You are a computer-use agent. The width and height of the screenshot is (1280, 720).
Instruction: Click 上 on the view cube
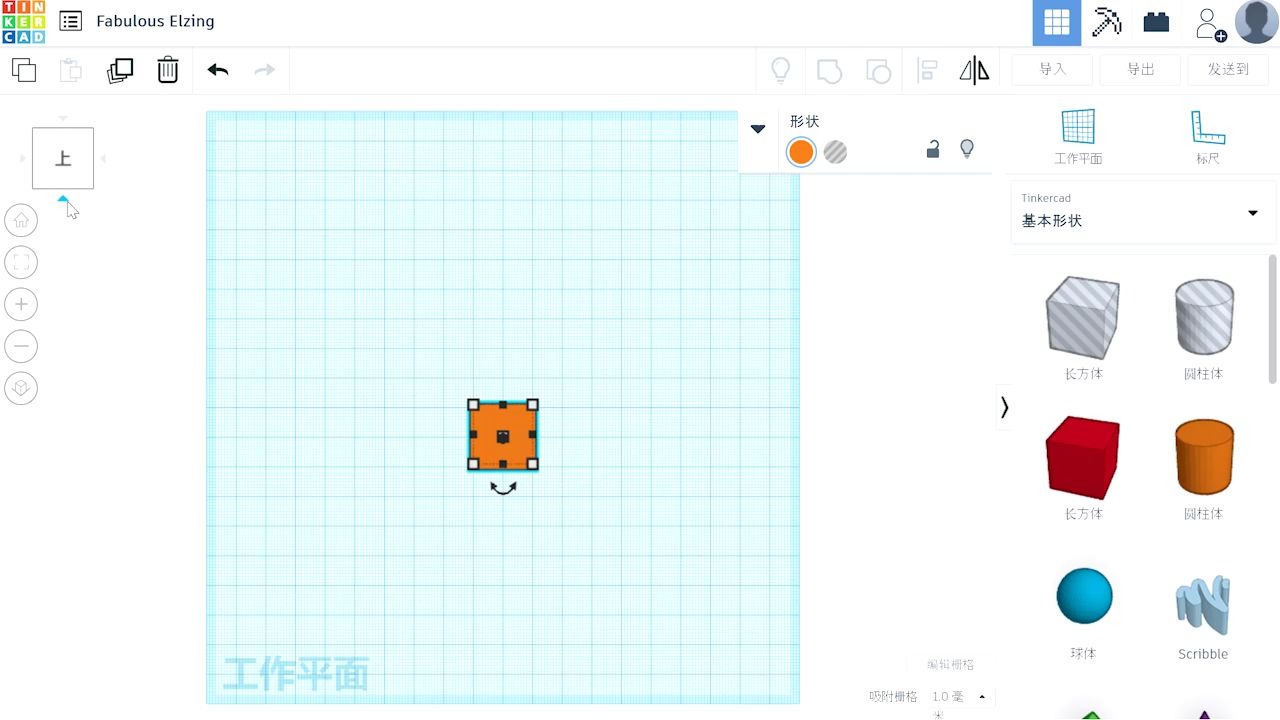(x=62, y=157)
